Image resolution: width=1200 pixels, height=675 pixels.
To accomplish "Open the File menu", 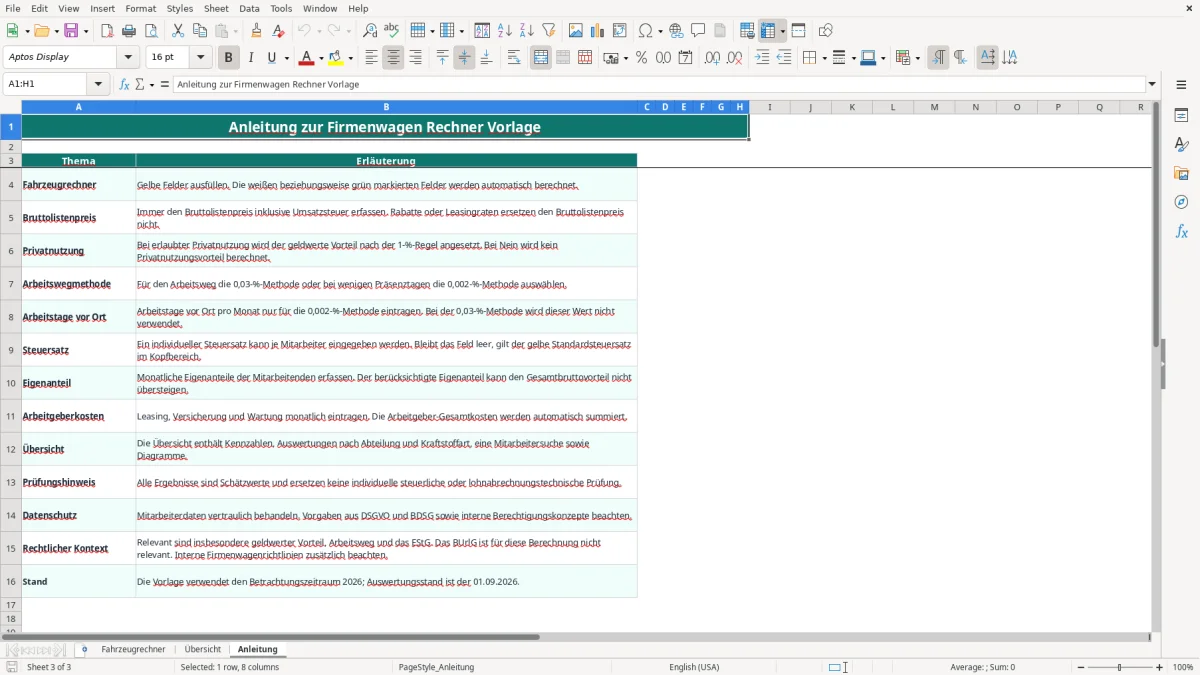I will click(x=12, y=8).
